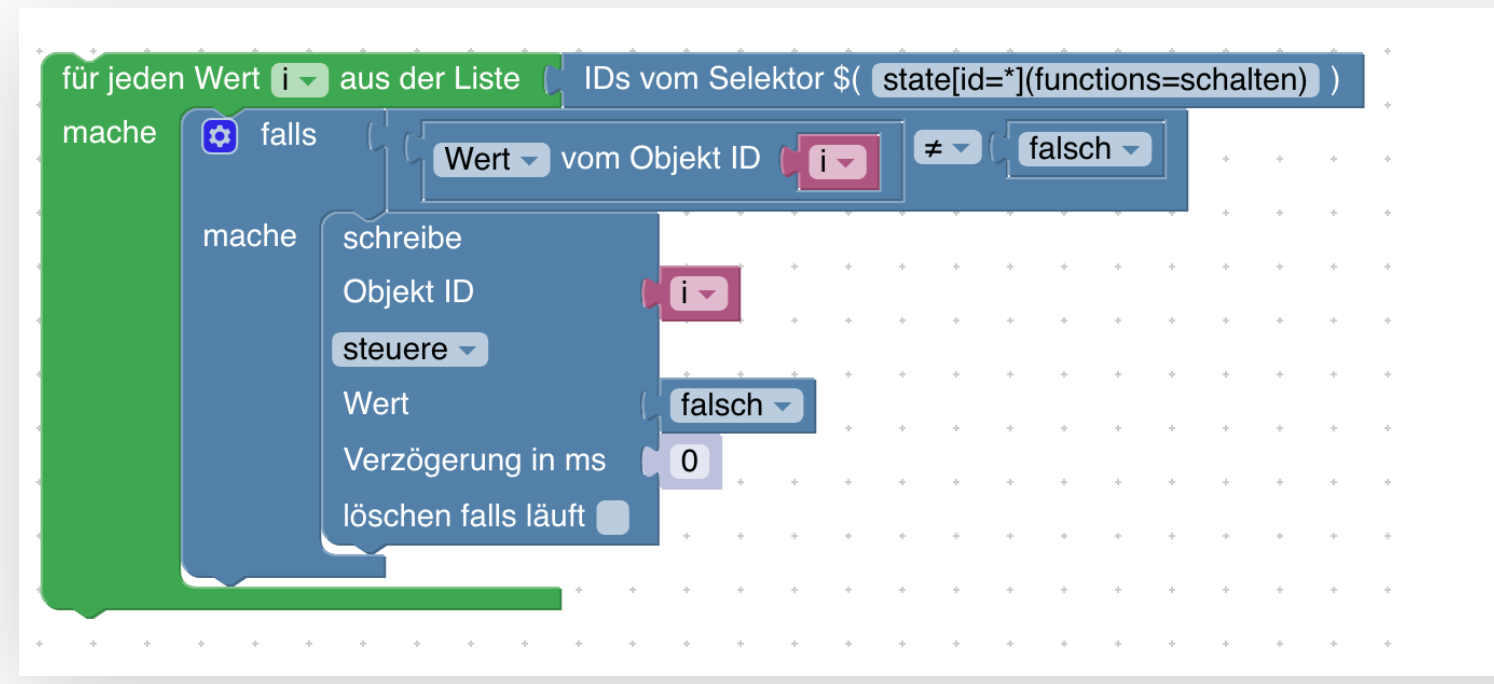Open the 'Wert' attribute dropdown
The height and width of the screenshot is (684, 1494).
pyautogui.click(x=491, y=160)
